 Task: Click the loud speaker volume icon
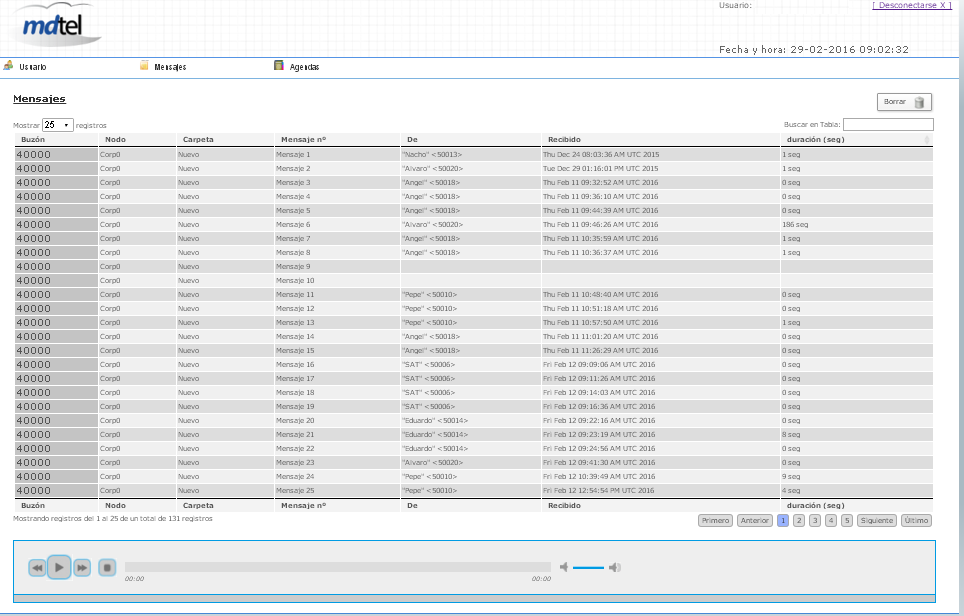[615, 567]
